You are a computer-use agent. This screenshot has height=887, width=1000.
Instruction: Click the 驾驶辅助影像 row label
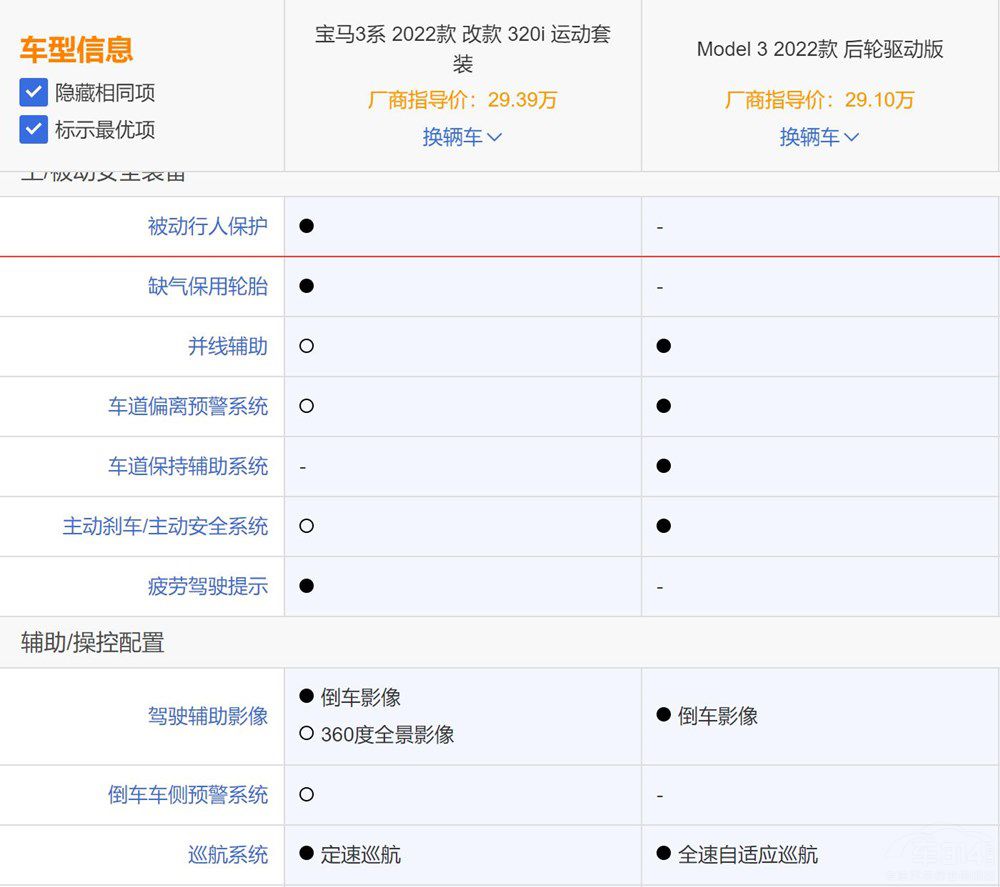[207, 715]
